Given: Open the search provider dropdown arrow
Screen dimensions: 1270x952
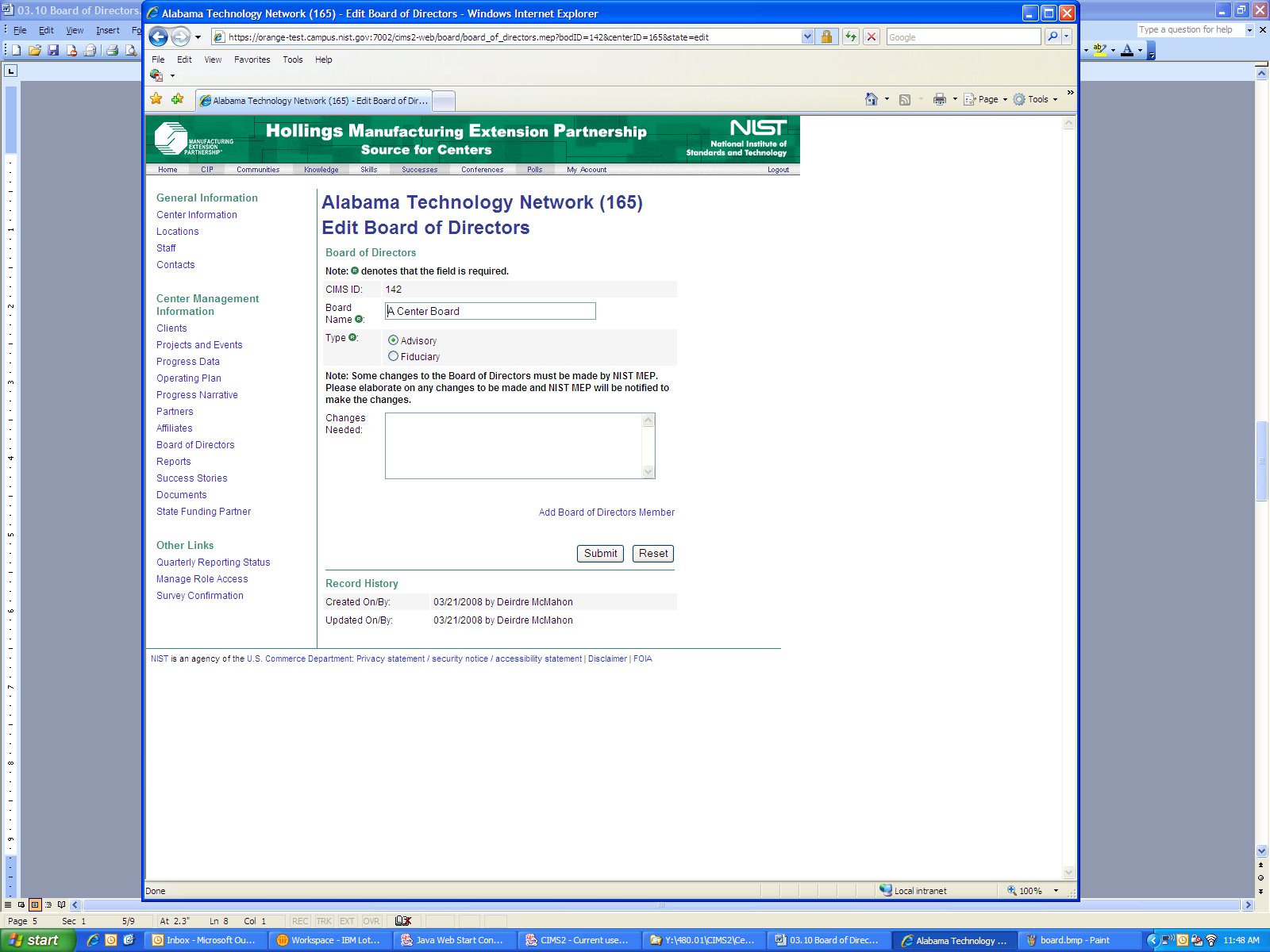Looking at the screenshot, I should (1066, 36).
